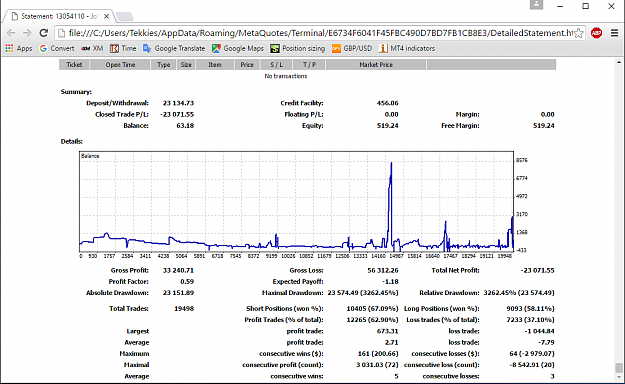Click the Summary: heading
This screenshot has height=384, width=625.
click(x=76, y=92)
